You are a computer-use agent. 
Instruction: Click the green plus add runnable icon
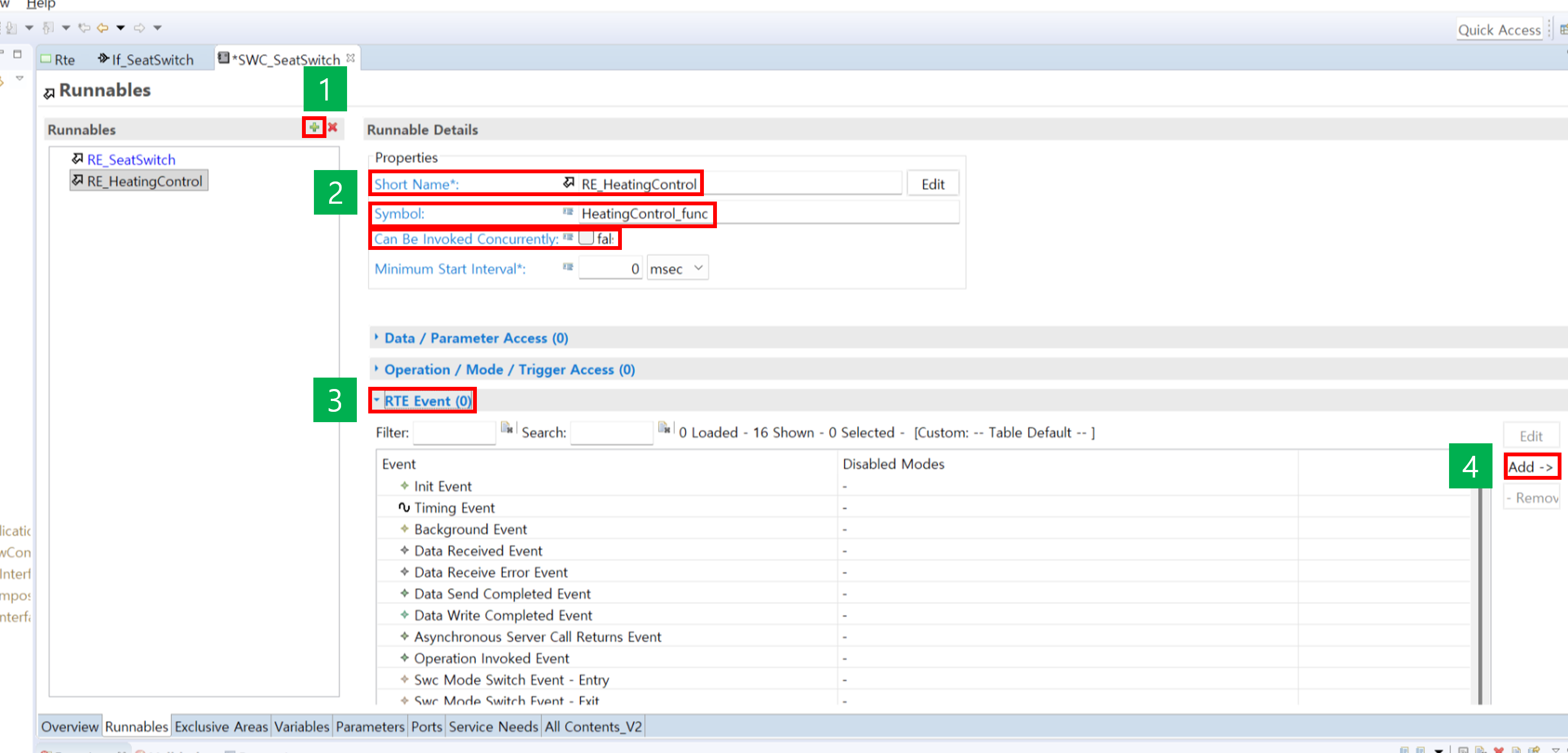314,127
